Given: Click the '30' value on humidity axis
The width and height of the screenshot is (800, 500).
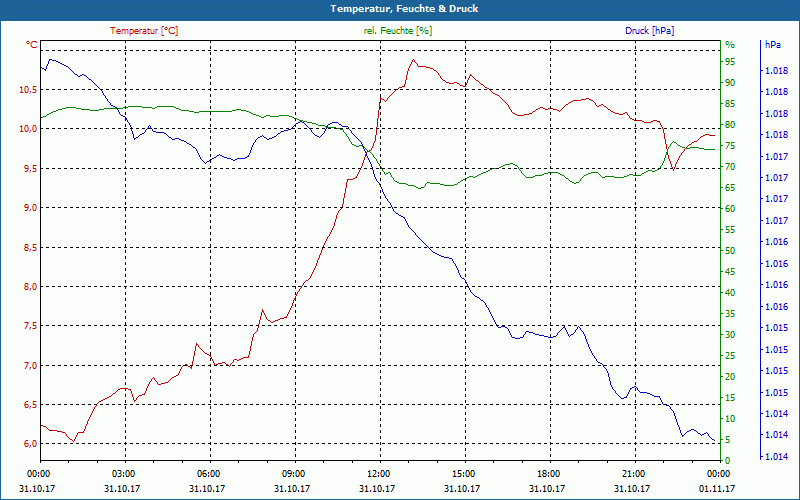Looking at the screenshot, I should [730, 335].
